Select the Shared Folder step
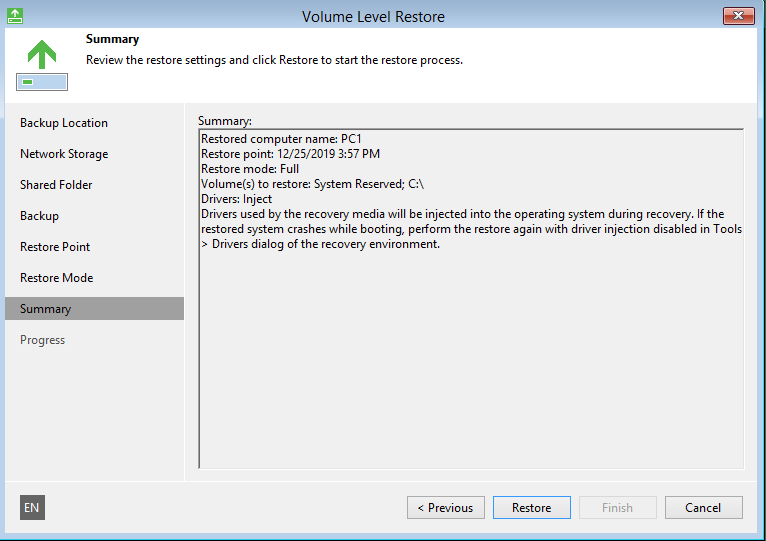This screenshot has width=766, height=541. tap(56, 185)
